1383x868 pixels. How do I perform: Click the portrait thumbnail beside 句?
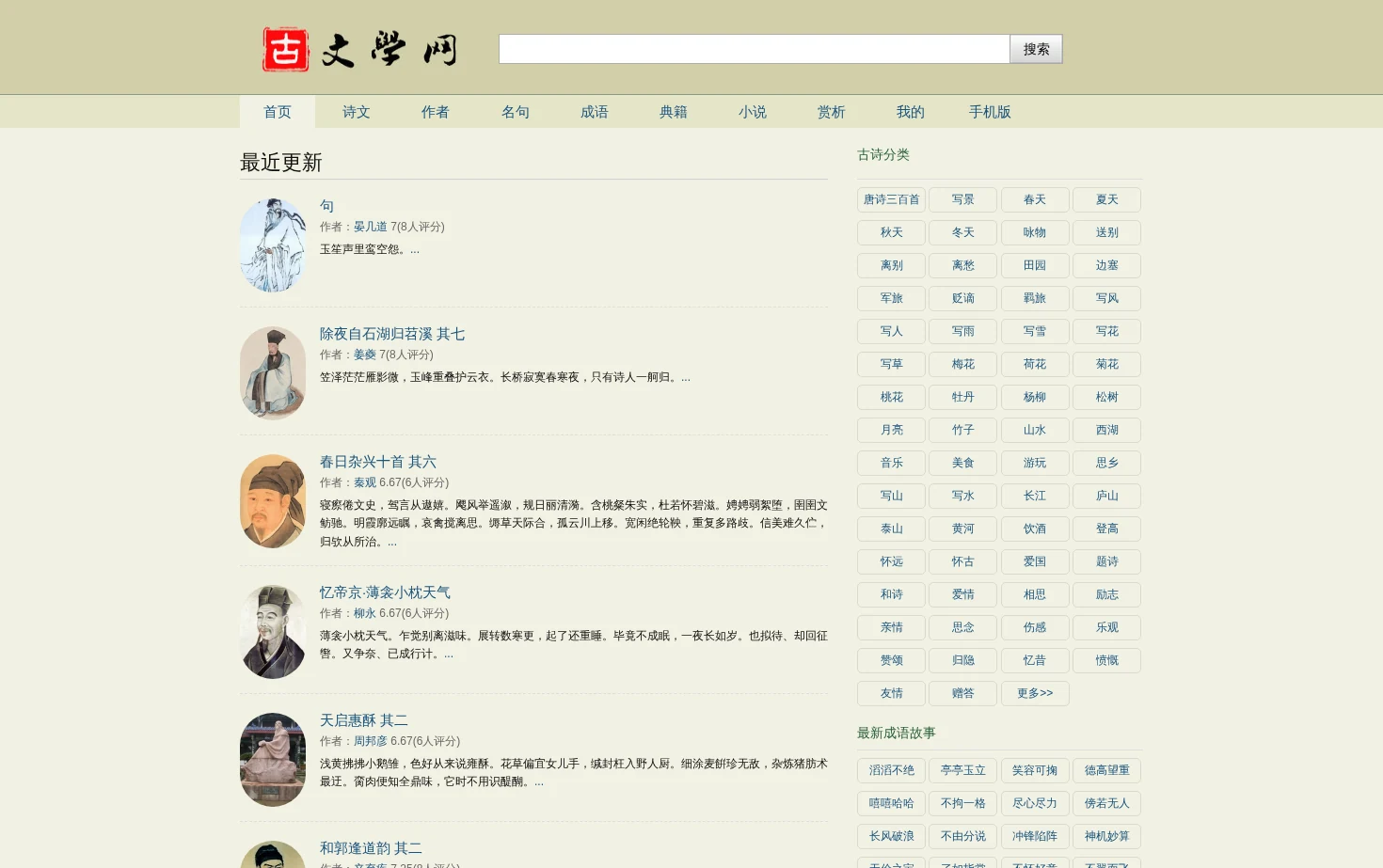tap(273, 245)
